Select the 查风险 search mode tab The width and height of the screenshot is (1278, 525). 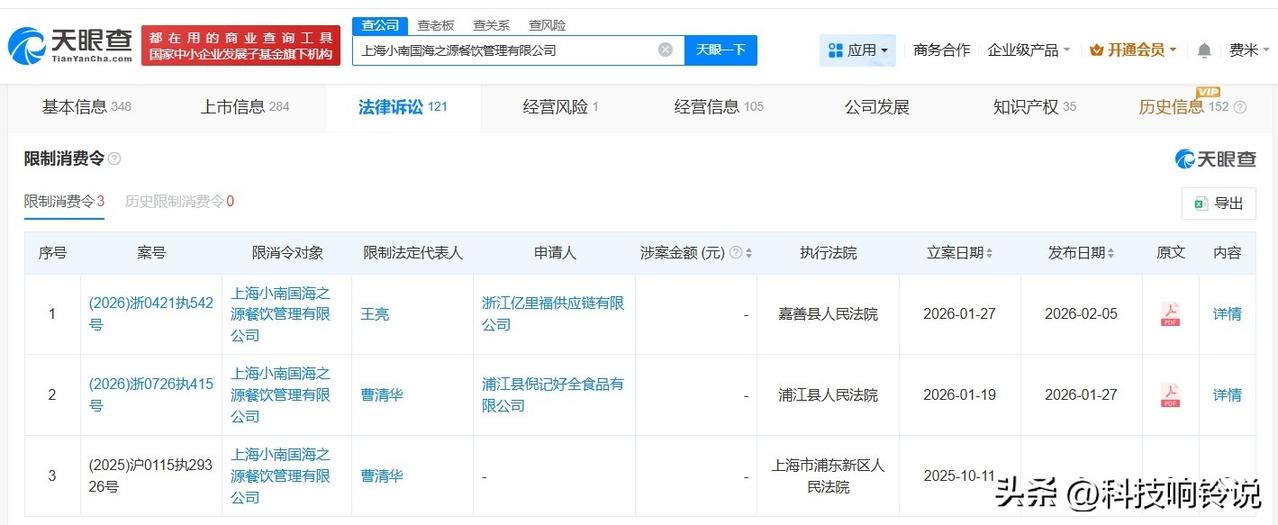coord(547,25)
